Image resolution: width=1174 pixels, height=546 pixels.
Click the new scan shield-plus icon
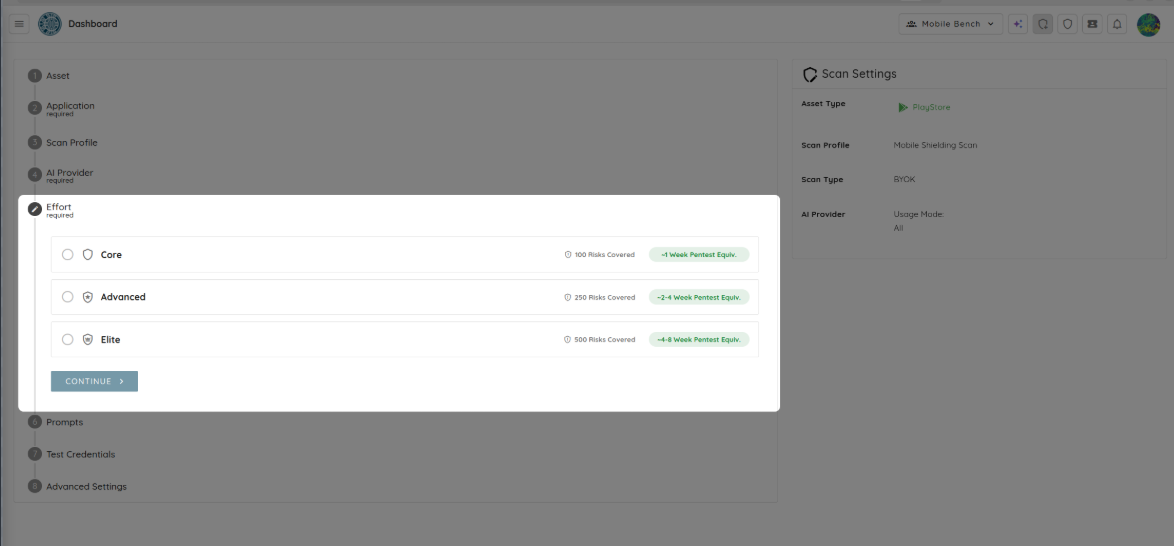1042,24
